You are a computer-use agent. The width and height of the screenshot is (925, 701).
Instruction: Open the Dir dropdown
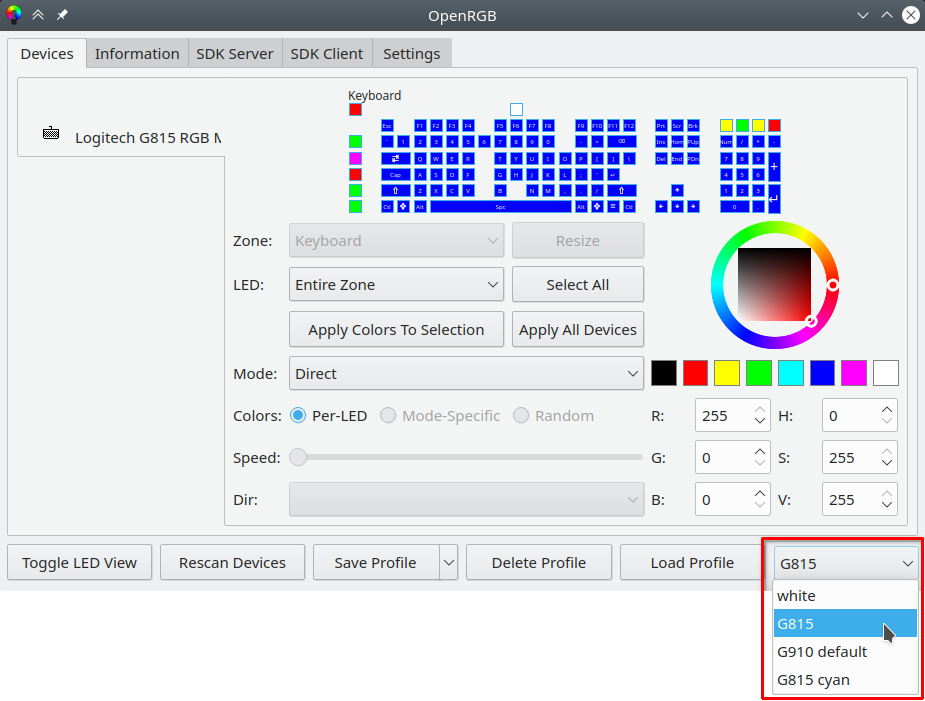click(x=466, y=500)
